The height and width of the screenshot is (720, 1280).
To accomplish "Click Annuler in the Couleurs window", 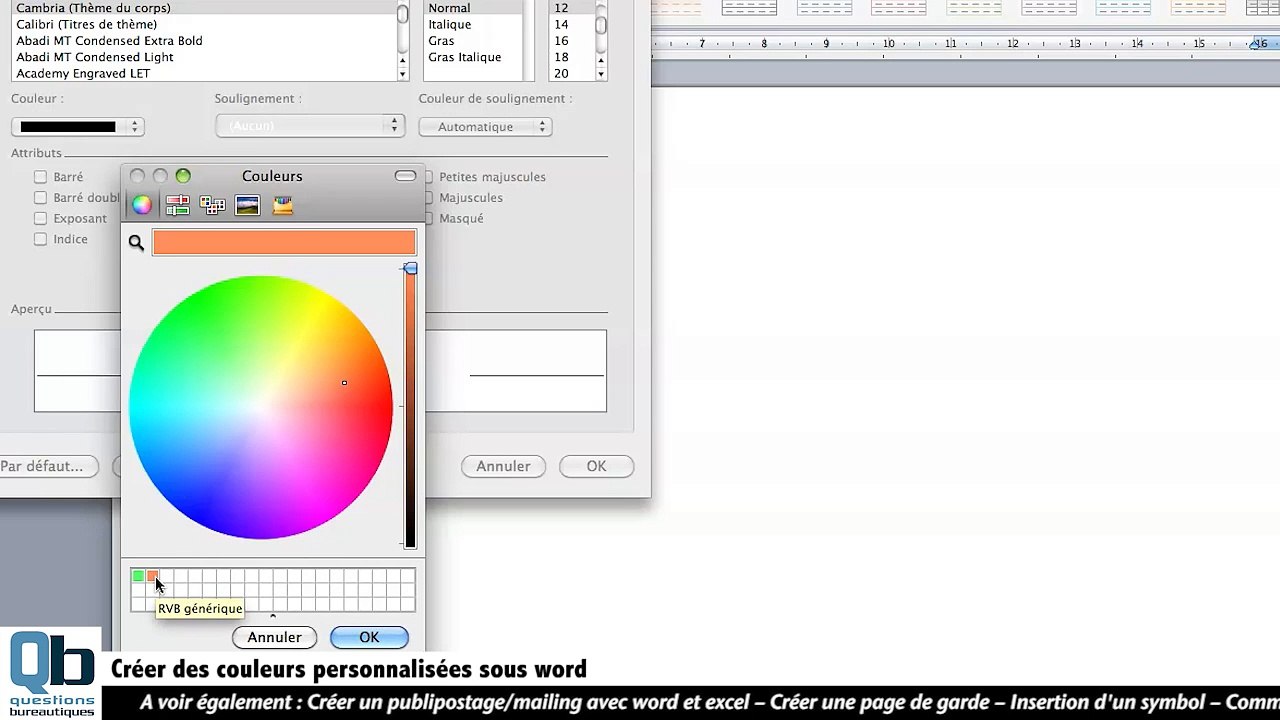I will tap(274, 637).
